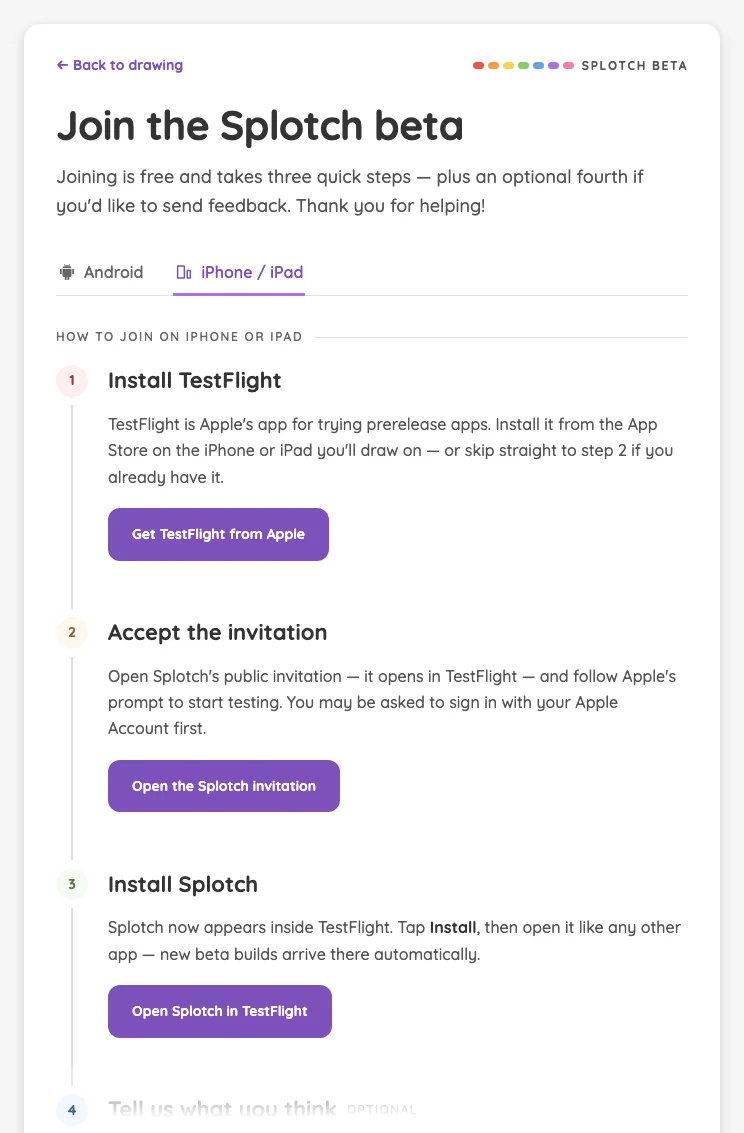744x1133 pixels.
Task: Click the Android robot icon
Action: click(x=66, y=272)
